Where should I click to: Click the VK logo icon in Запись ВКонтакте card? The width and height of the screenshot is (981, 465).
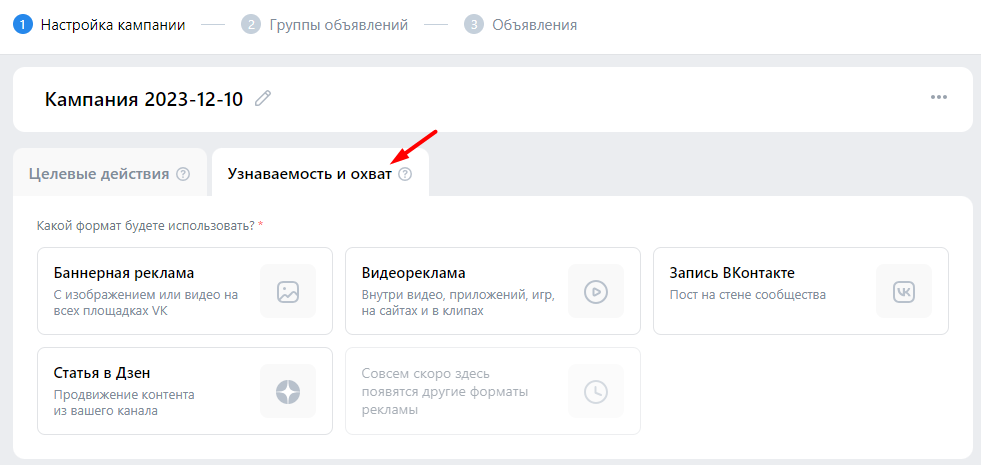point(903,291)
